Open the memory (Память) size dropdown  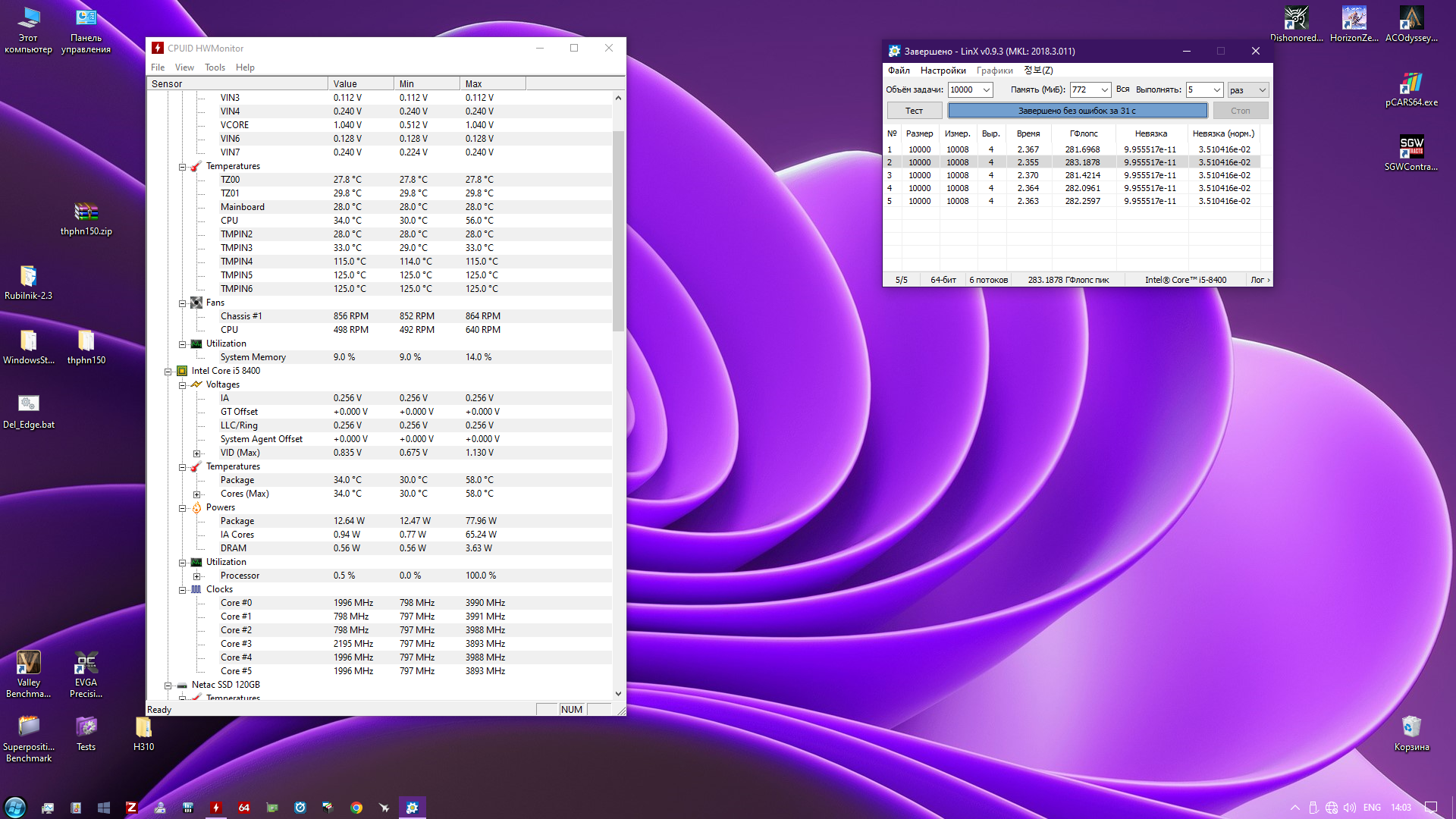(x=1104, y=90)
